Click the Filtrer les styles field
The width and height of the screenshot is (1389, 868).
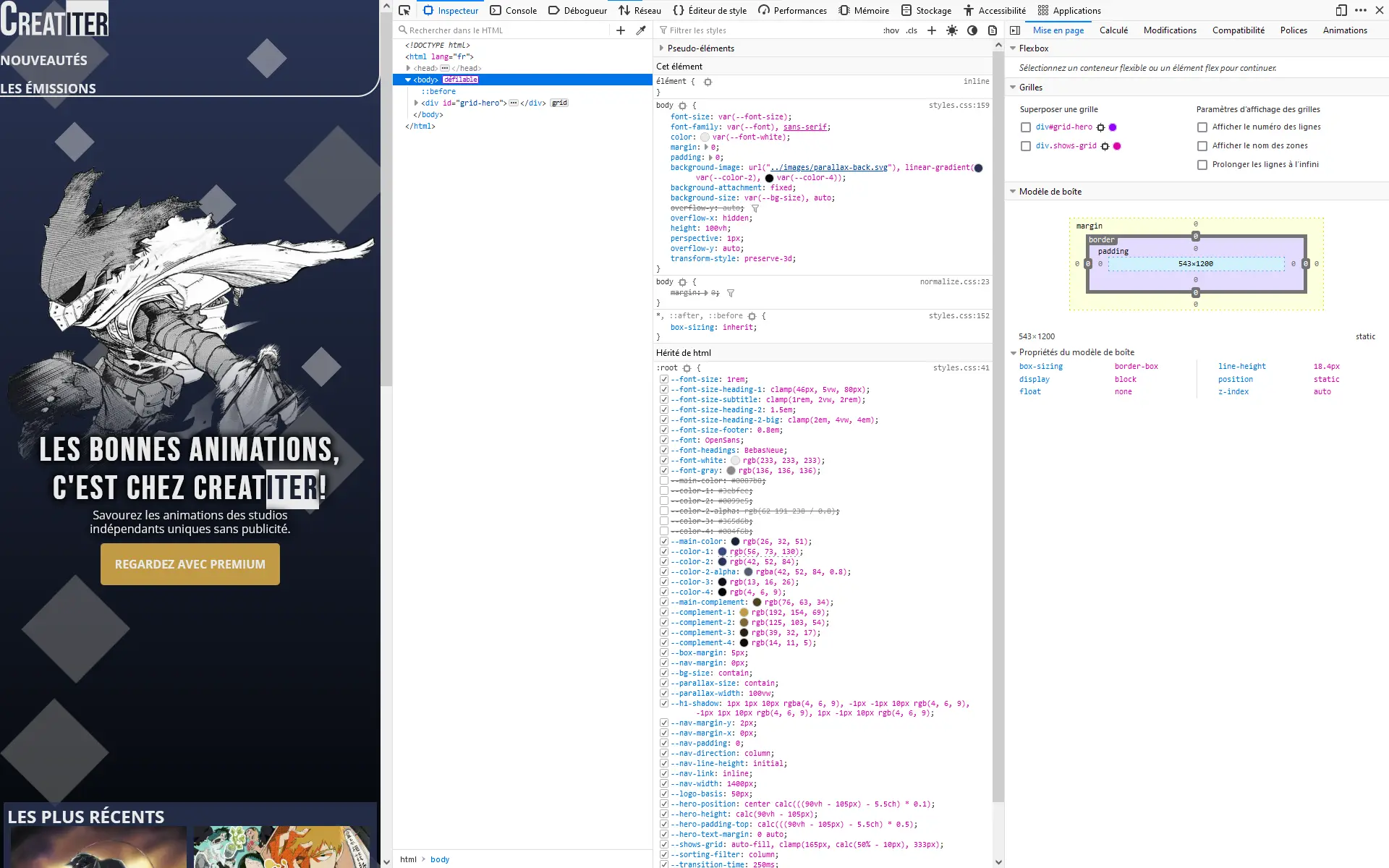[767, 30]
